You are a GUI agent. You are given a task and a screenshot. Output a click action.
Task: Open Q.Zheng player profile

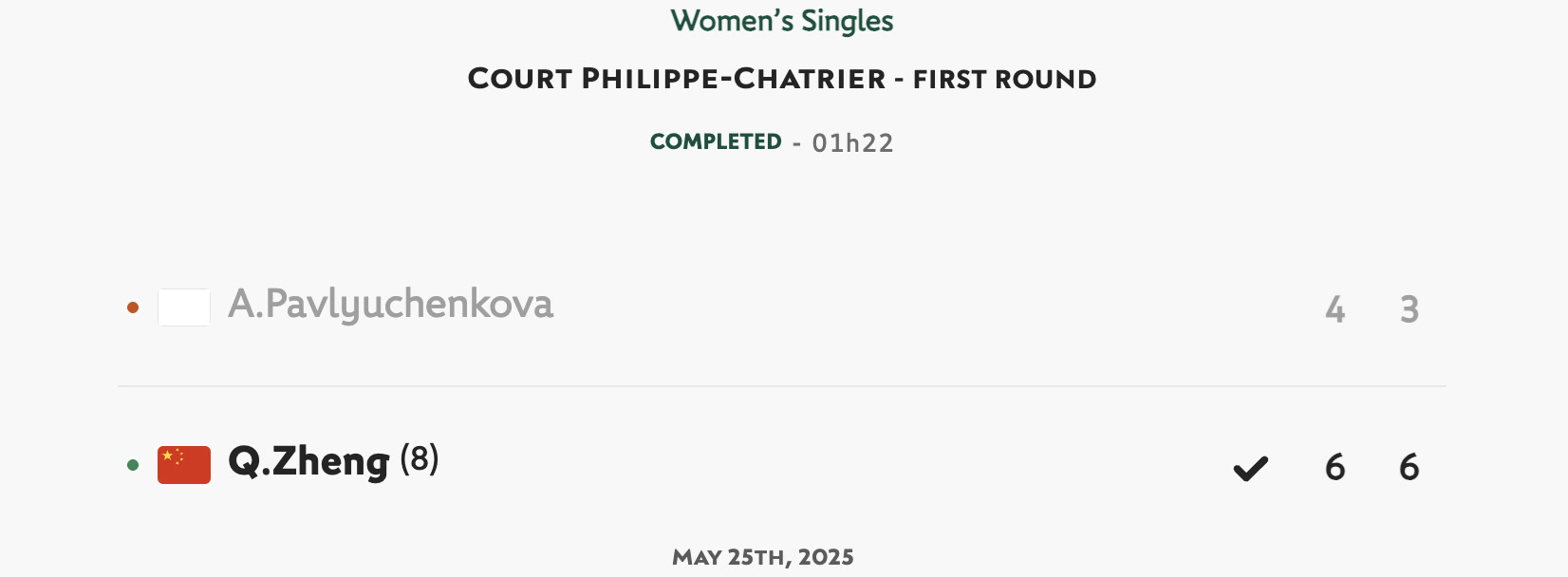pyautogui.click(x=308, y=462)
